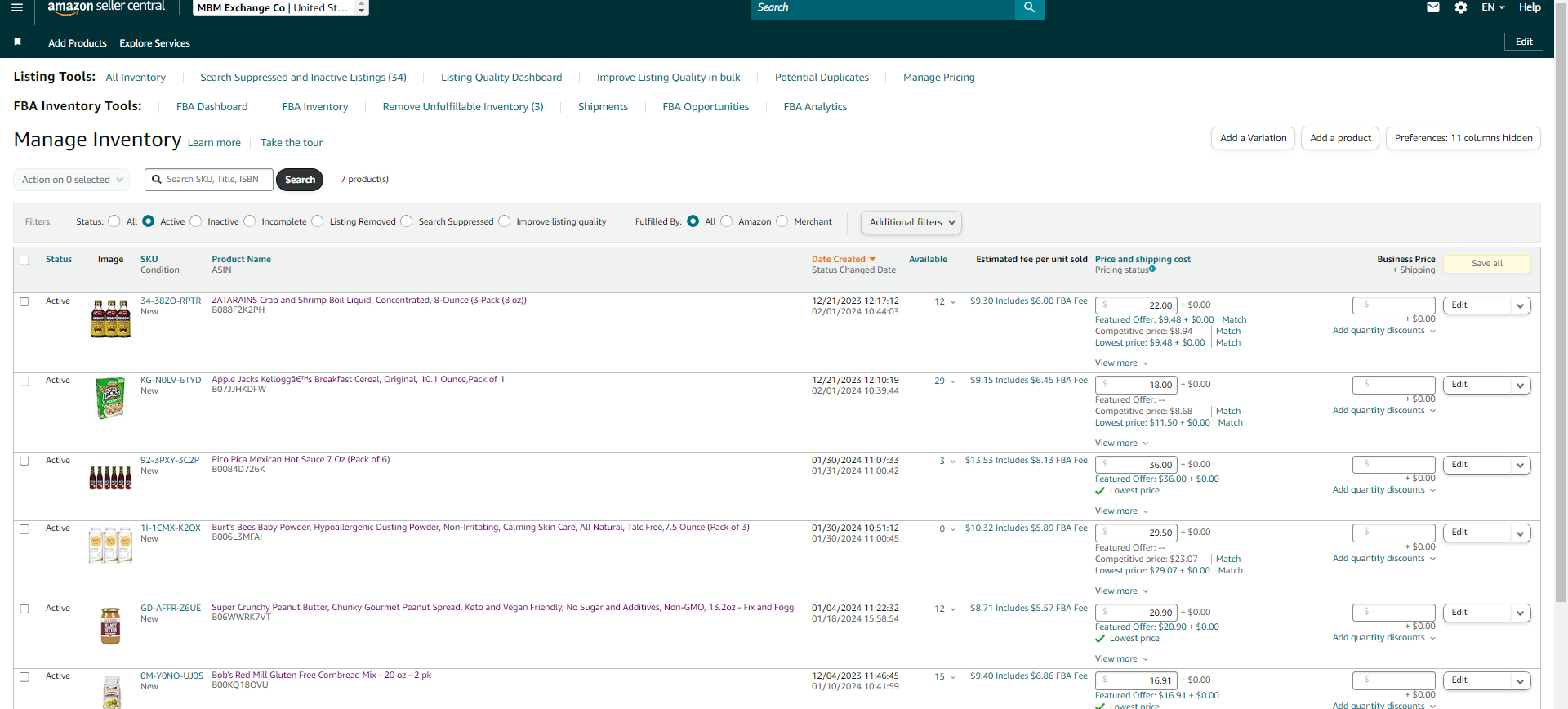Focus the Search SKU, Title, ISBN field
The height and width of the screenshot is (709, 1568).
click(x=209, y=180)
